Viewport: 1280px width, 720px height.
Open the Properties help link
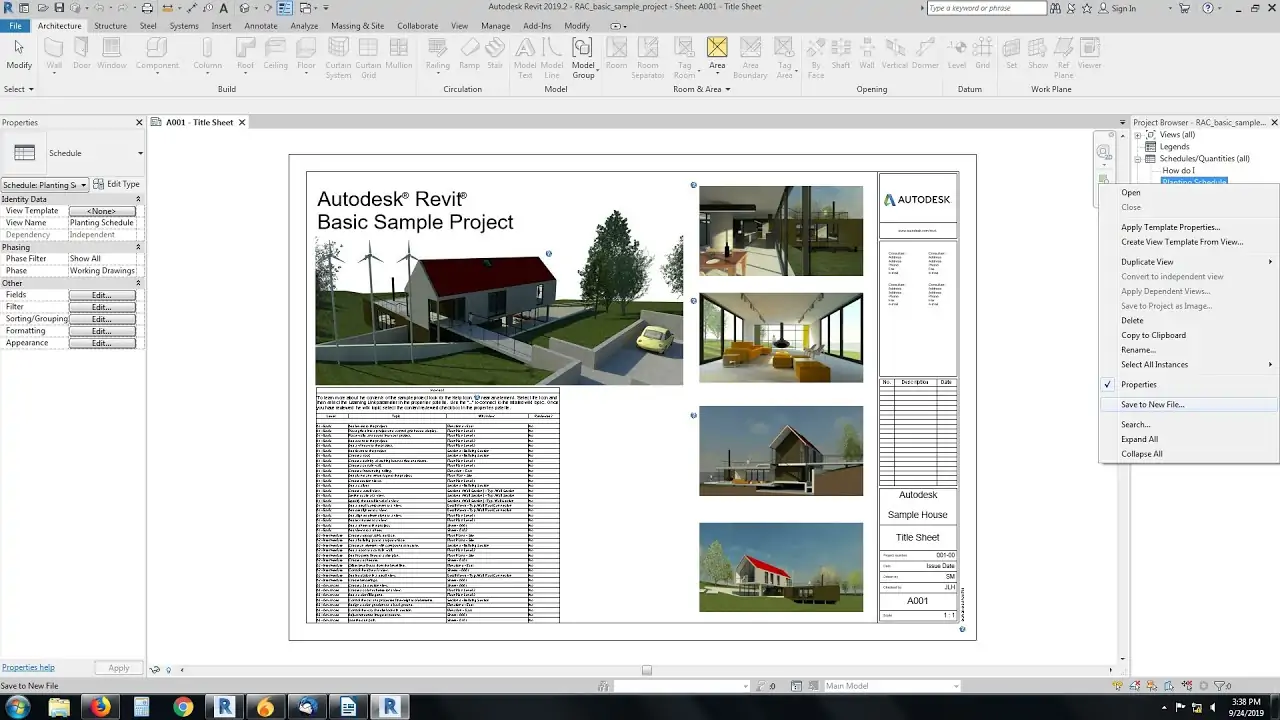pyautogui.click(x=28, y=667)
